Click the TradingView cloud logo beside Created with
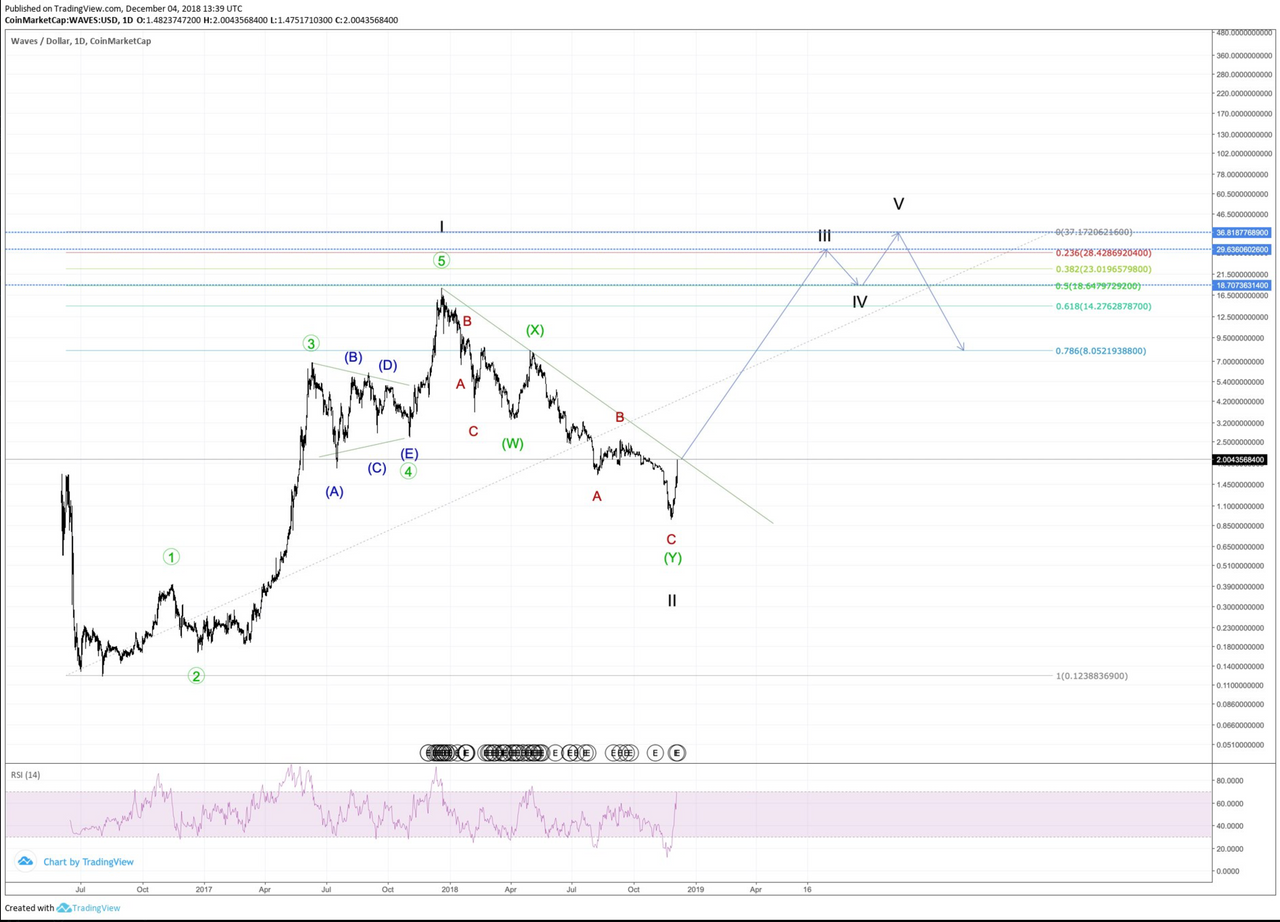 [x=63, y=908]
